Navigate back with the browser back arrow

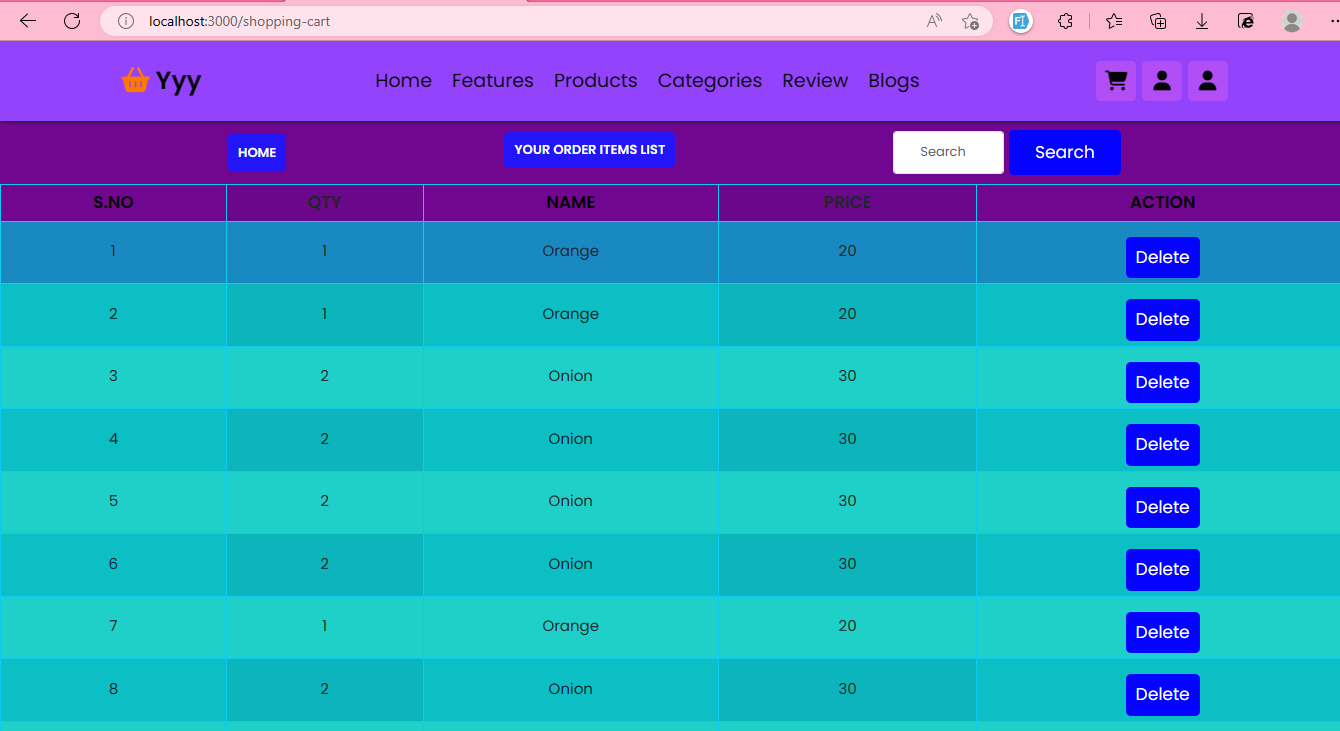pyautogui.click(x=27, y=20)
